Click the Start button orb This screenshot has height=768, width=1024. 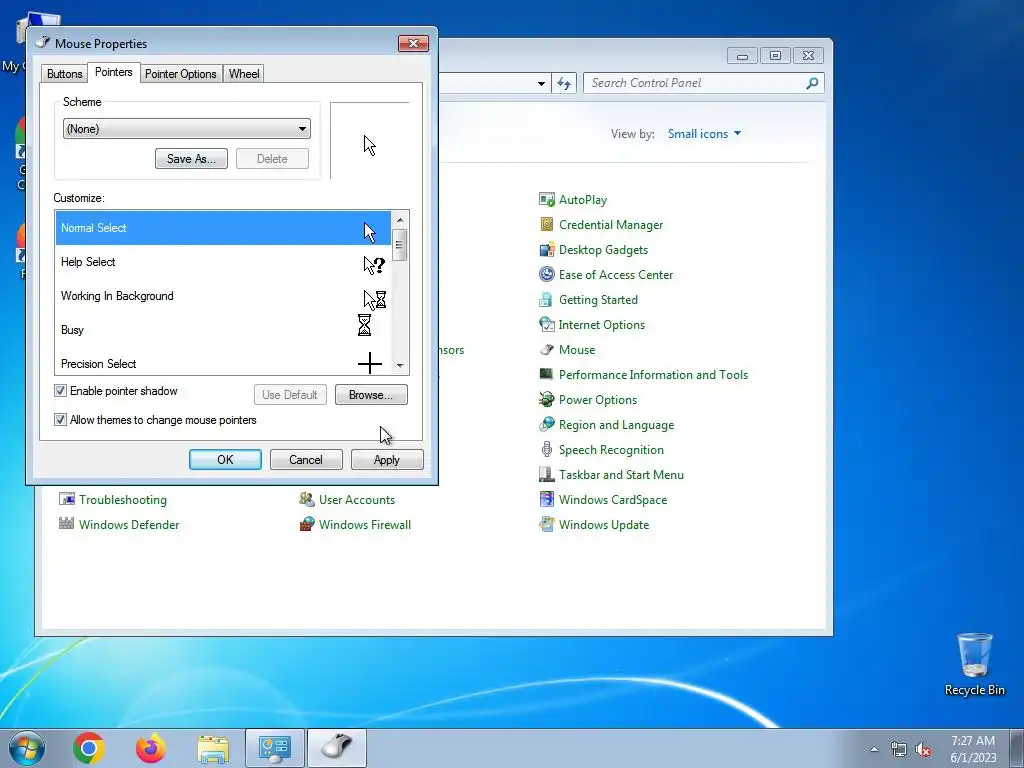[x=27, y=748]
